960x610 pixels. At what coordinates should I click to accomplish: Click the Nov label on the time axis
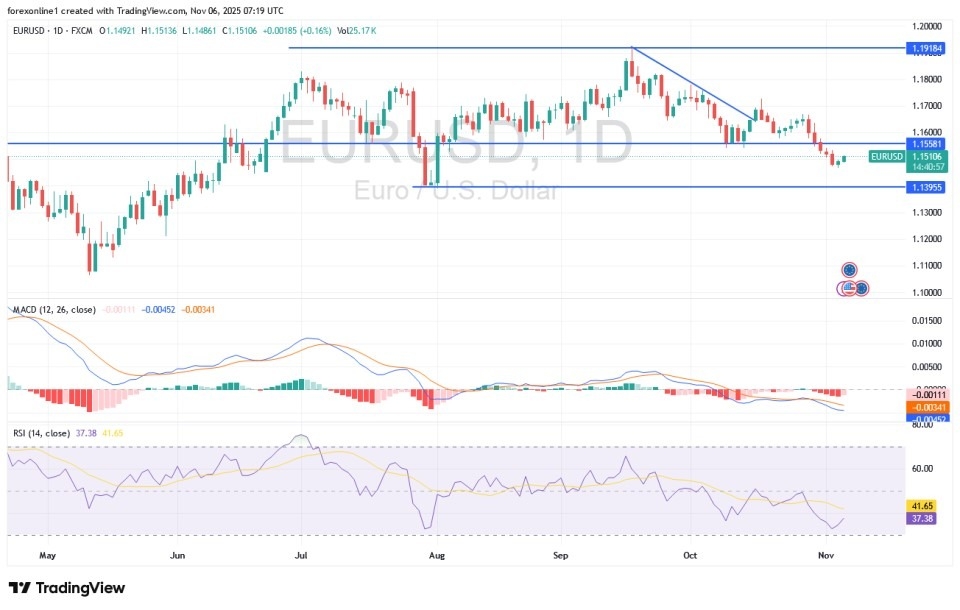click(825, 555)
